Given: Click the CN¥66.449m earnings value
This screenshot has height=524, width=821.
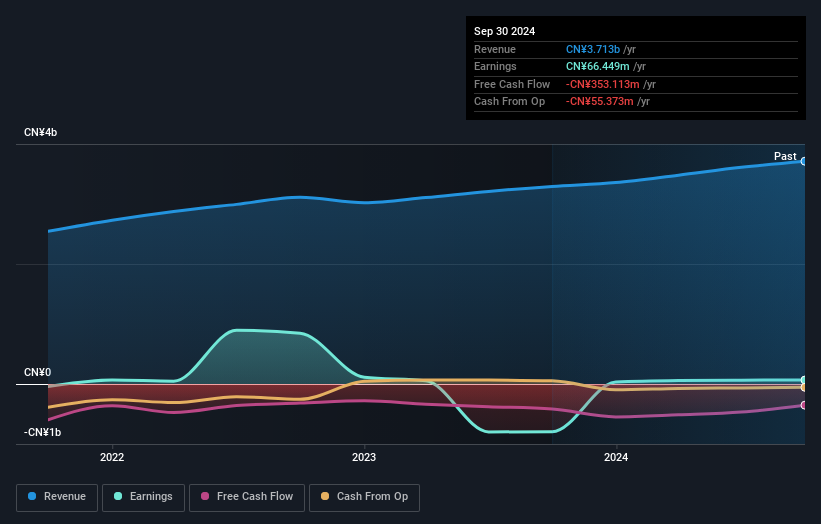Looking at the screenshot, I should tap(597, 66).
